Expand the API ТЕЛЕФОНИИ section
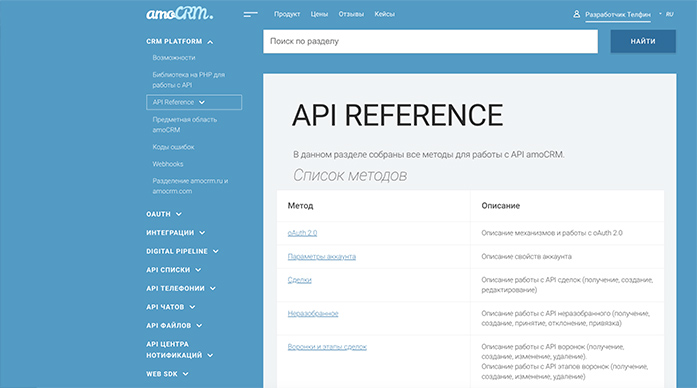 pyautogui.click(x=181, y=288)
